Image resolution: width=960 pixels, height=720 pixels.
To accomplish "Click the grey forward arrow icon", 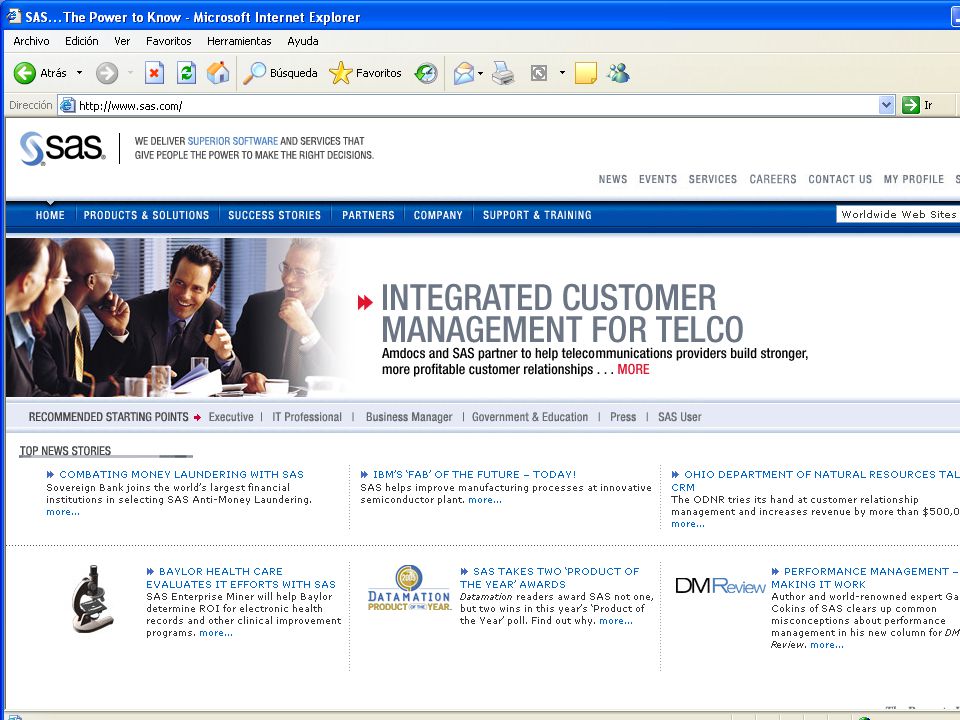I will click(107, 73).
